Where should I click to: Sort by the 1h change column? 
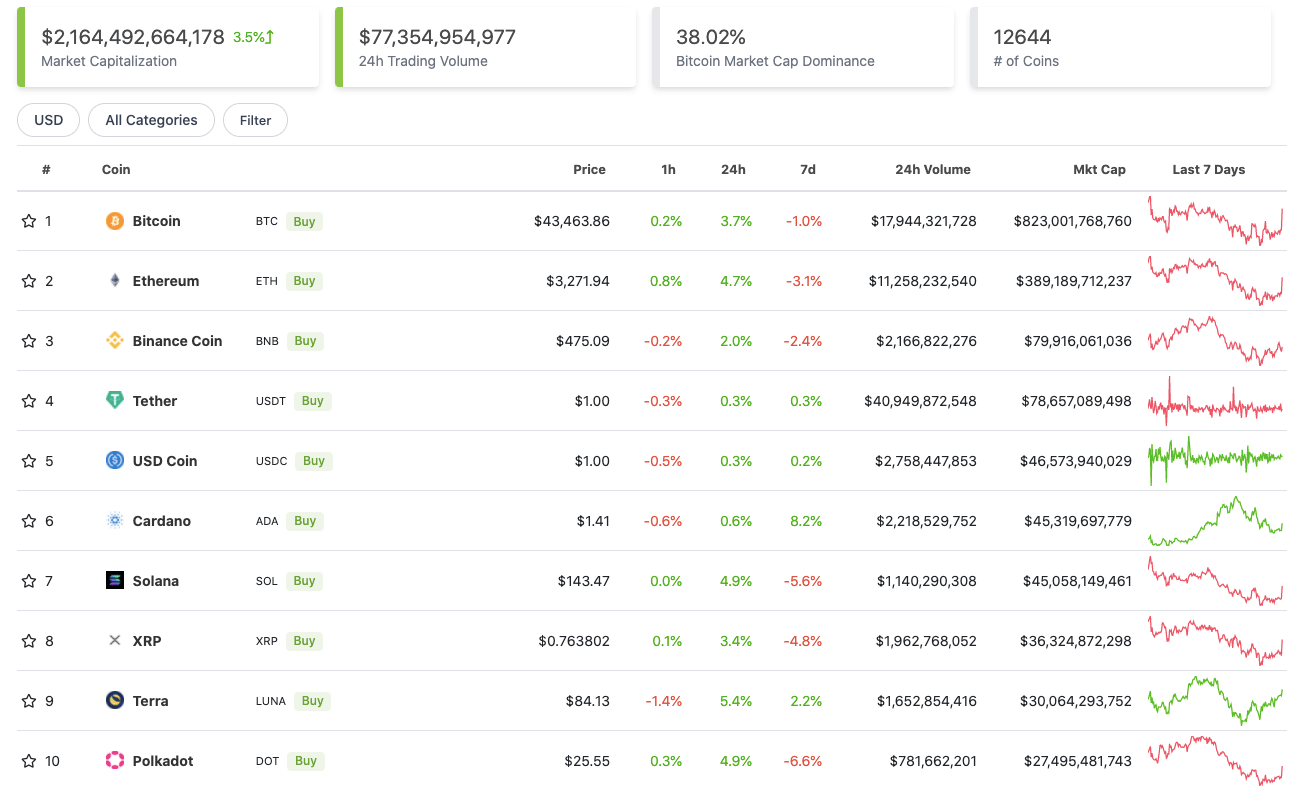tap(668, 169)
